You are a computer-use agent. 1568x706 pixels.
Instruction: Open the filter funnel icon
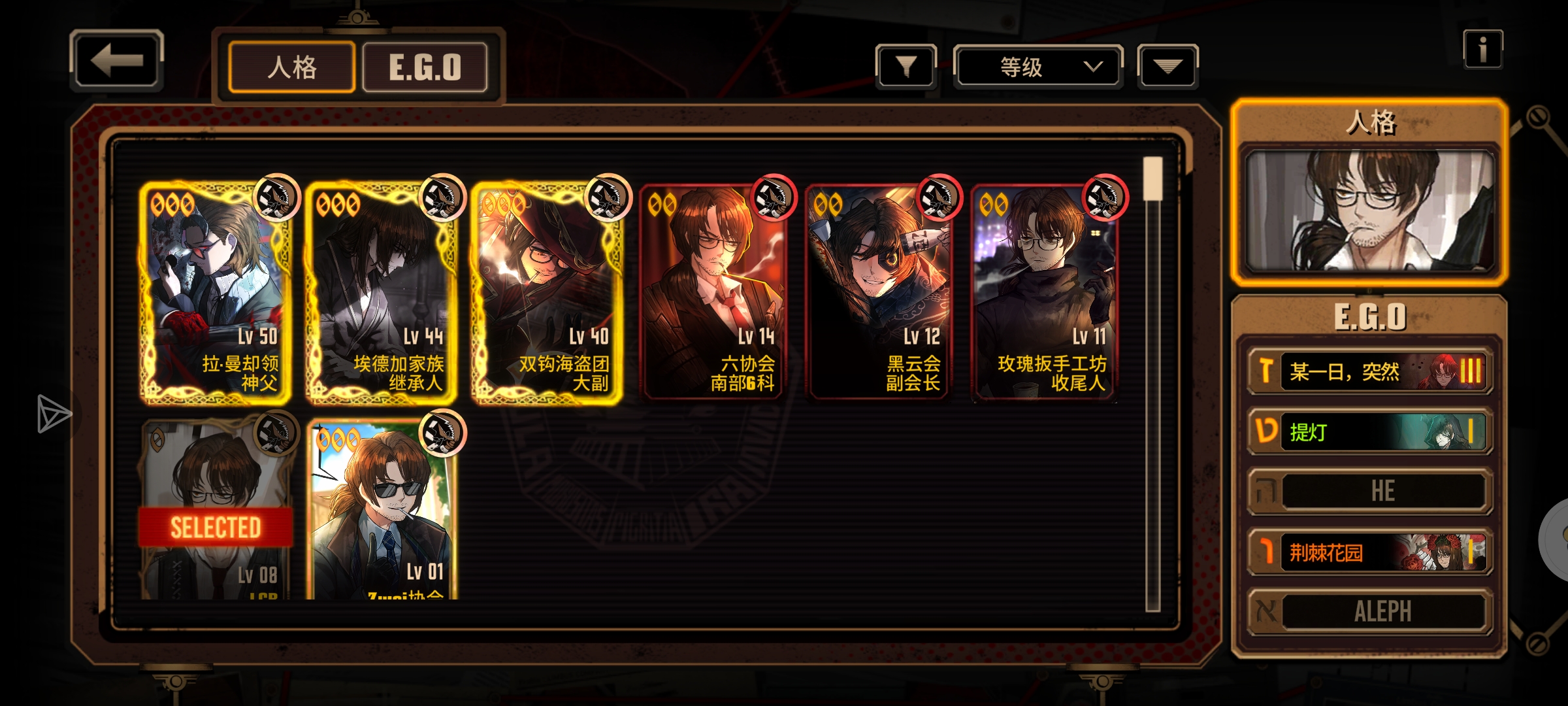click(906, 66)
